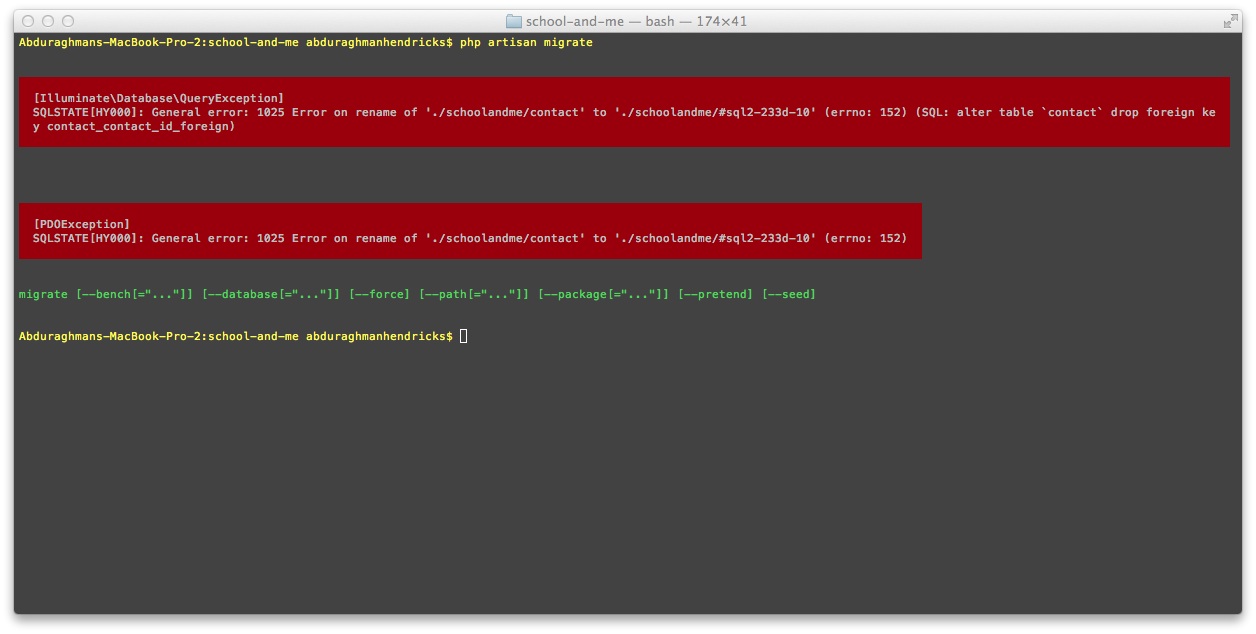Click 'contact_contact_id_foreign)' text in first error
Screen dimensions: 1256x634
click(141, 126)
